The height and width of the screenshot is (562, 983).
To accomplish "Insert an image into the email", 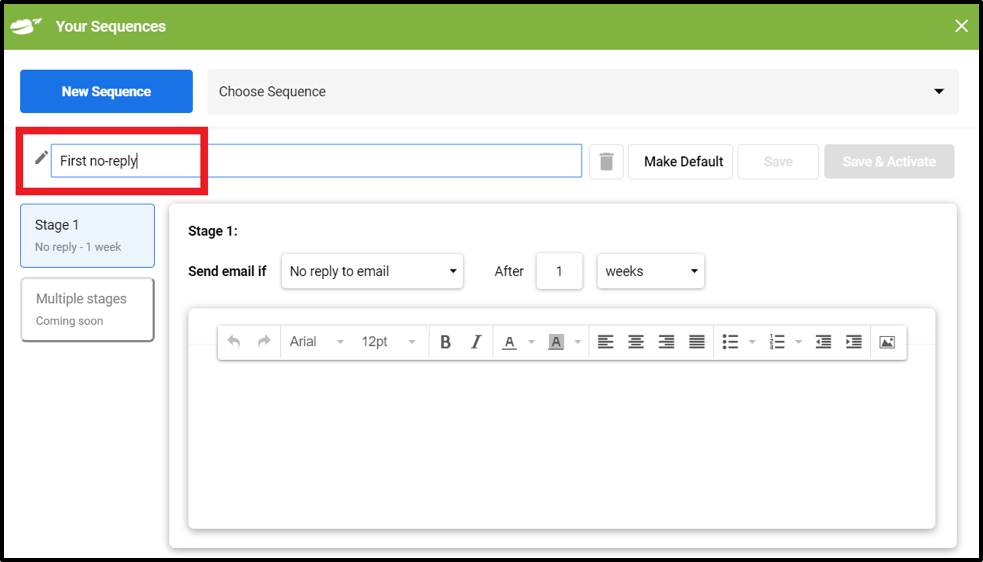I will 886,342.
